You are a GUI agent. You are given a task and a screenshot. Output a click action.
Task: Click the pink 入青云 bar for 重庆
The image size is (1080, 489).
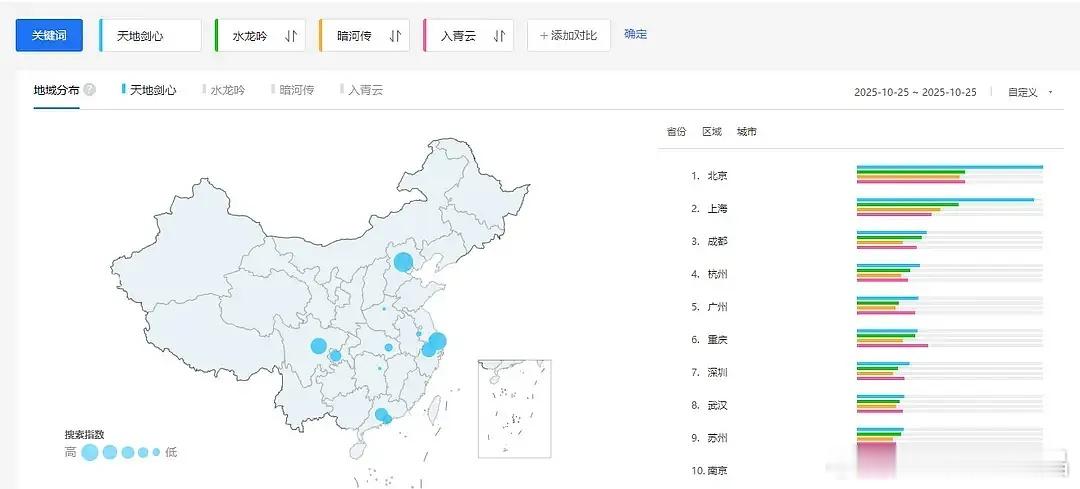(893, 346)
